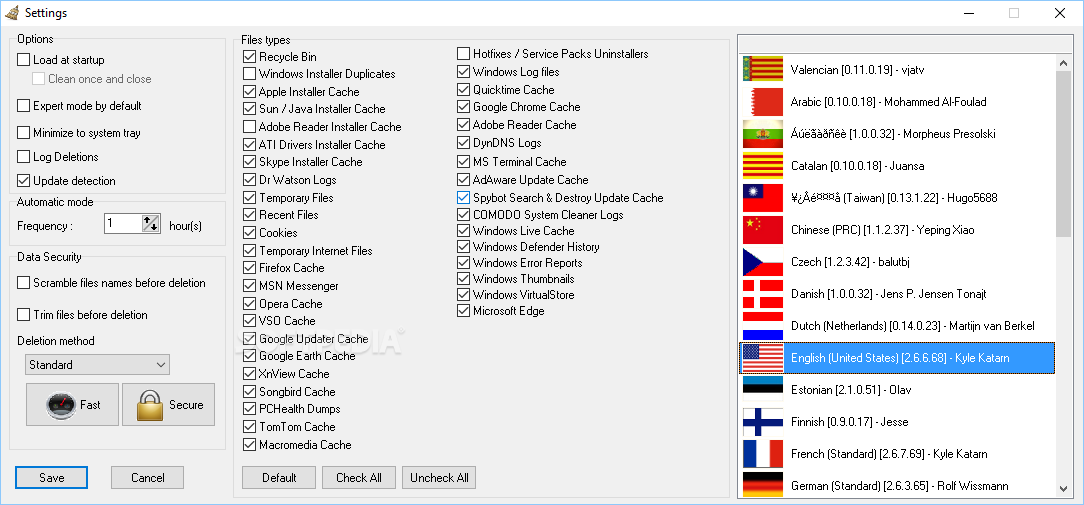Click the Taiwan flag icon
The width and height of the screenshot is (1084, 505).
(763, 198)
